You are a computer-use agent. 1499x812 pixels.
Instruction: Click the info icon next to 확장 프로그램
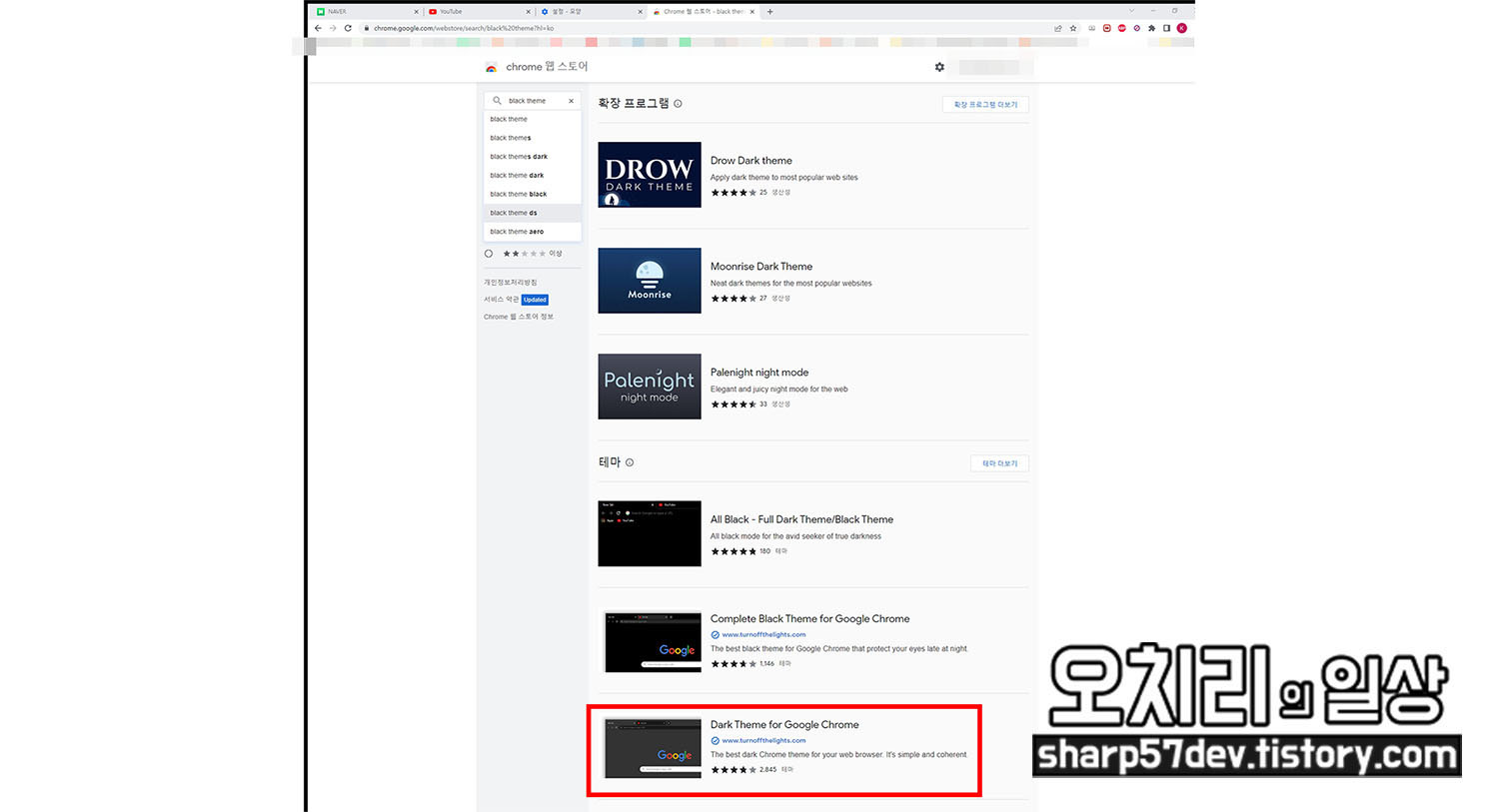pyautogui.click(x=678, y=104)
